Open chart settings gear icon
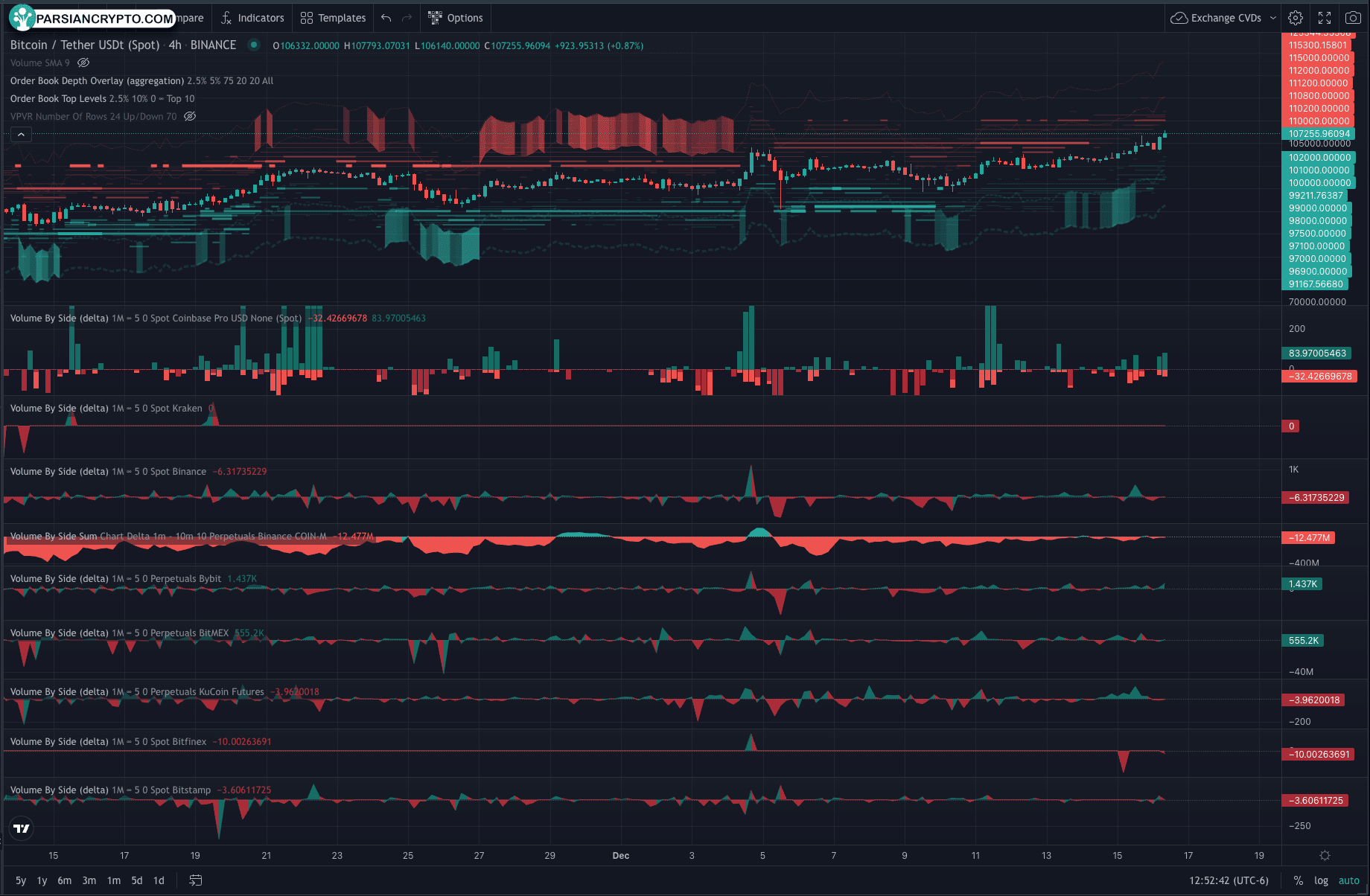This screenshot has height=896, width=1370. (1296, 18)
